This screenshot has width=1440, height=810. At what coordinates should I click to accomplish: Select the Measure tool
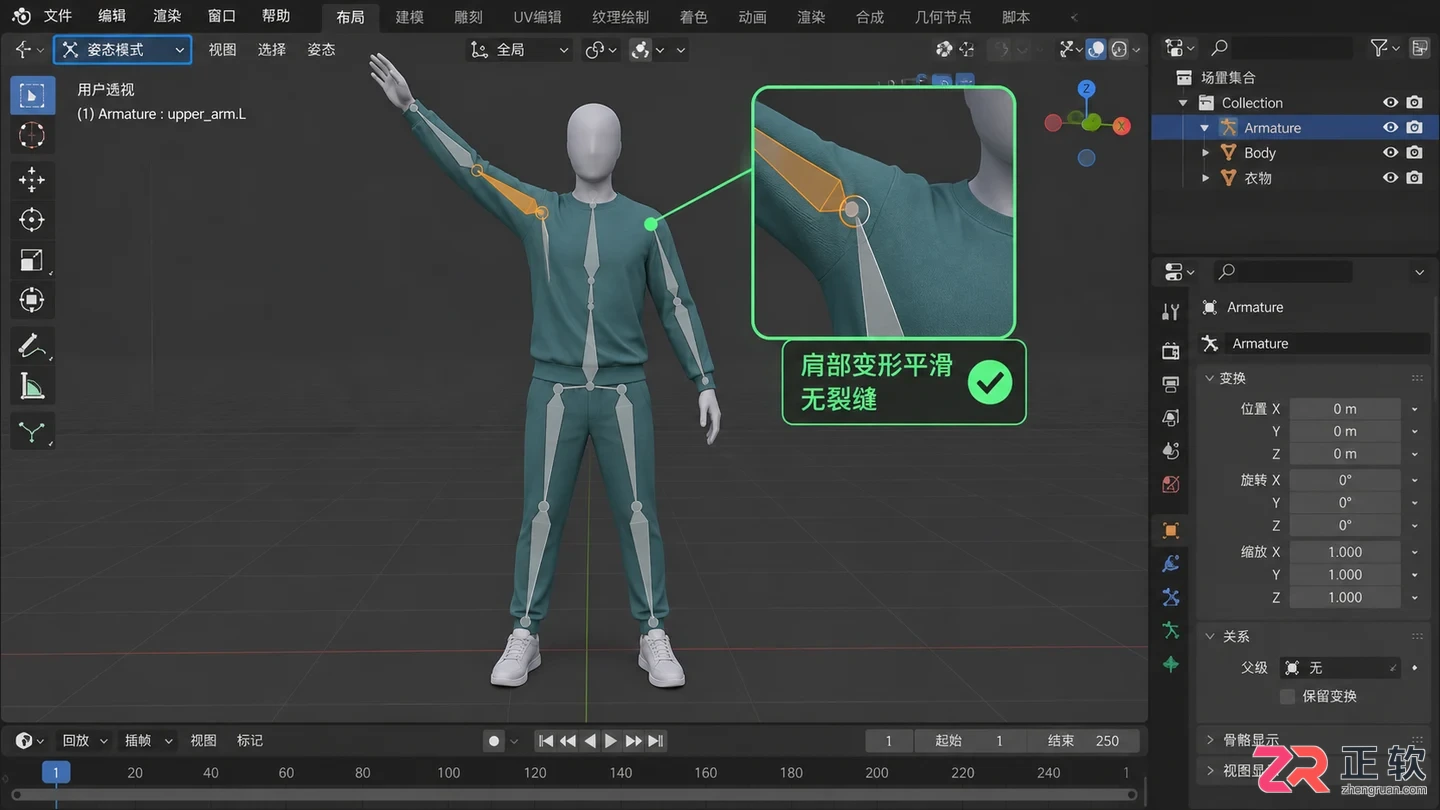(x=32, y=386)
